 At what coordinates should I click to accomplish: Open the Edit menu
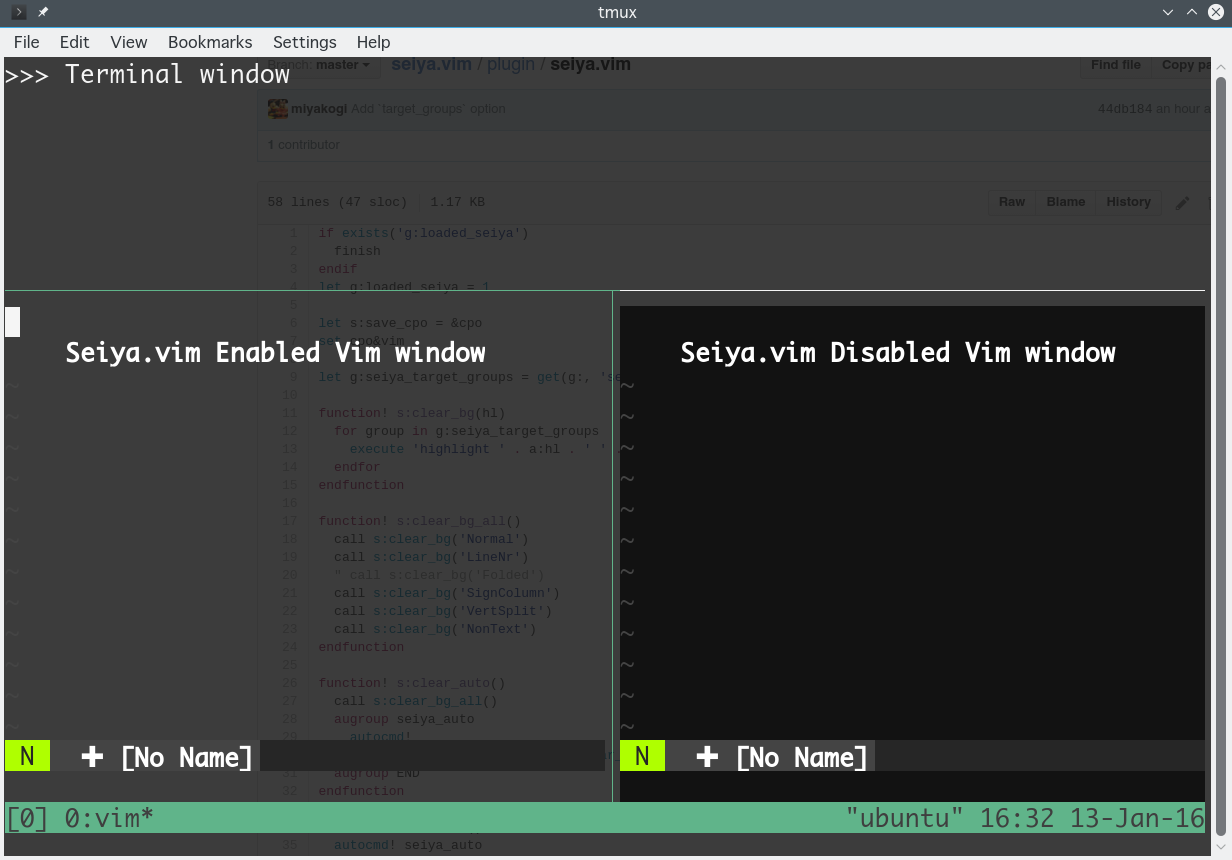pos(74,42)
